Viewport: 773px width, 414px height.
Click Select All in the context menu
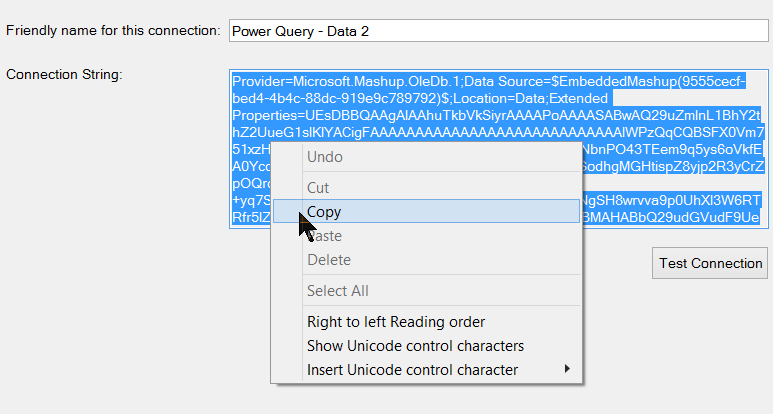click(337, 291)
